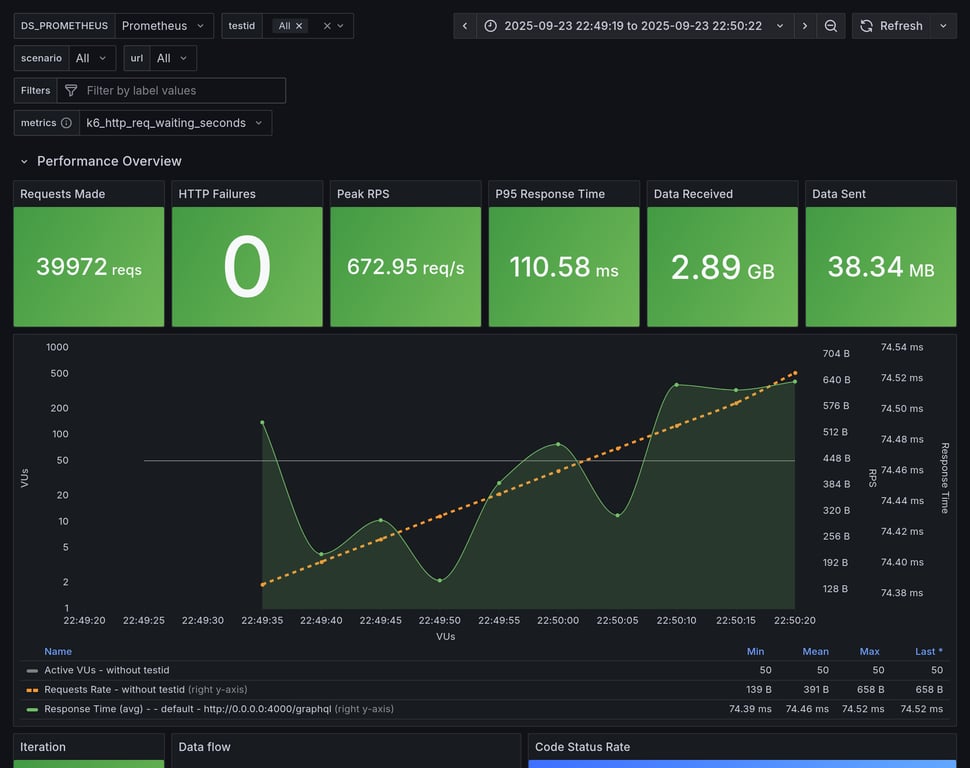The height and width of the screenshot is (768, 970).
Task: Sort legend by Max column
Action: 869,651
